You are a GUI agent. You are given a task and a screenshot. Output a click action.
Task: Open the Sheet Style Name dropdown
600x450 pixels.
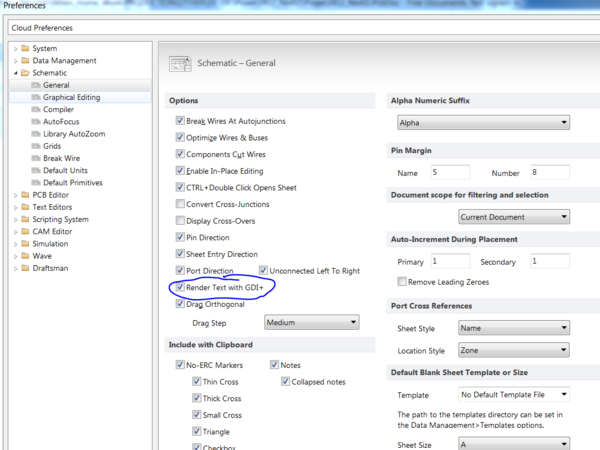pos(514,328)
